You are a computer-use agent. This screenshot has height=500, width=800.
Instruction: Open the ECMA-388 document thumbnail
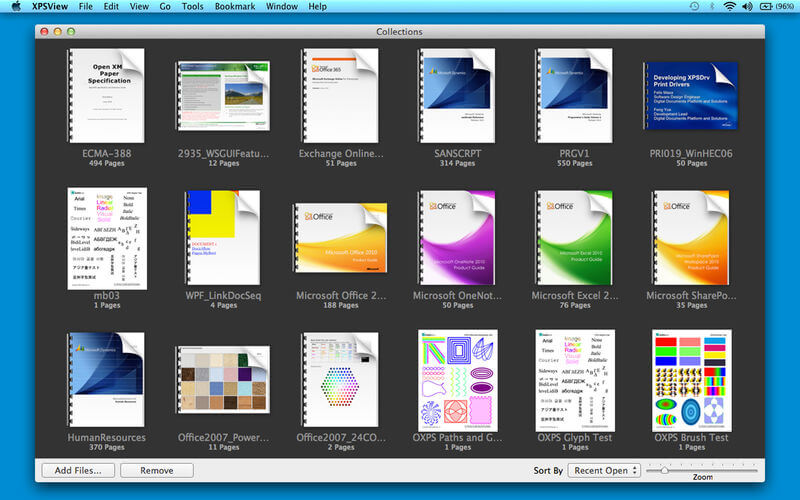[106, 95]
